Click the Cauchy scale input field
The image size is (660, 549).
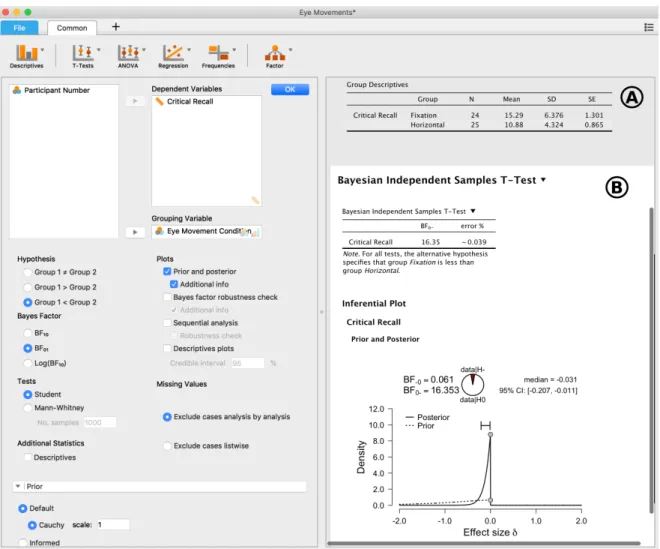tap(112, 525)
